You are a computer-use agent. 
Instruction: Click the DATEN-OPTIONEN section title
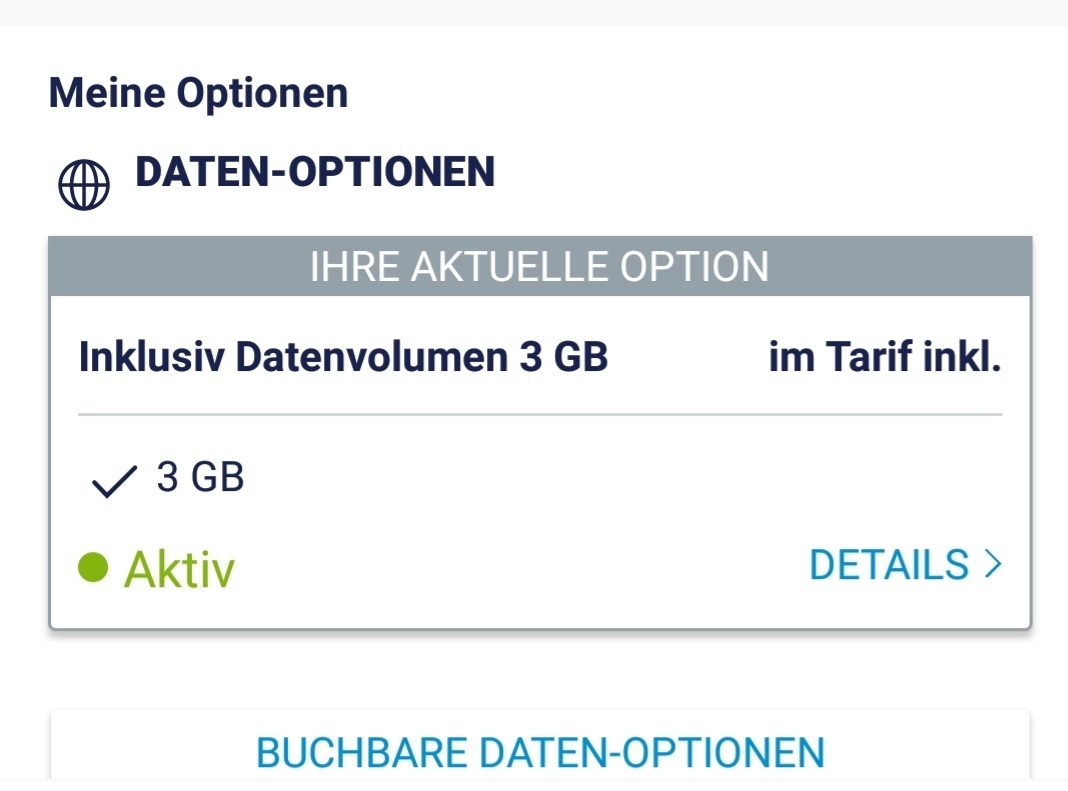tap(315, 172)
